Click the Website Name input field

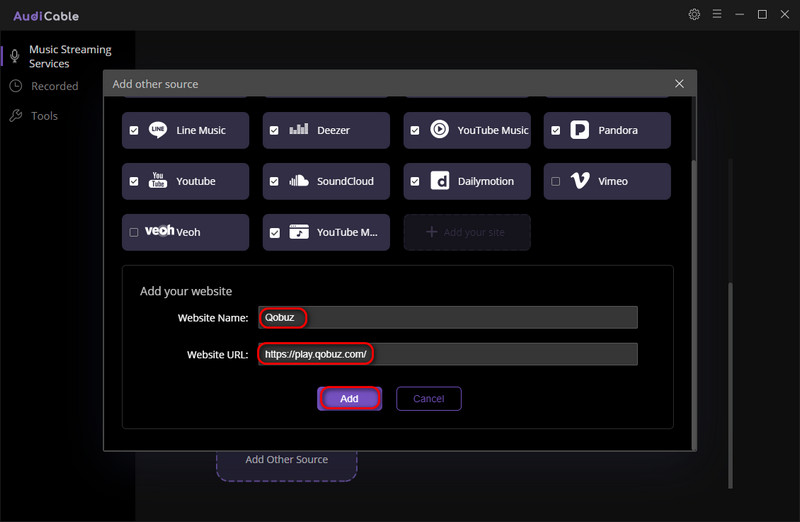[x=448, y=317]
